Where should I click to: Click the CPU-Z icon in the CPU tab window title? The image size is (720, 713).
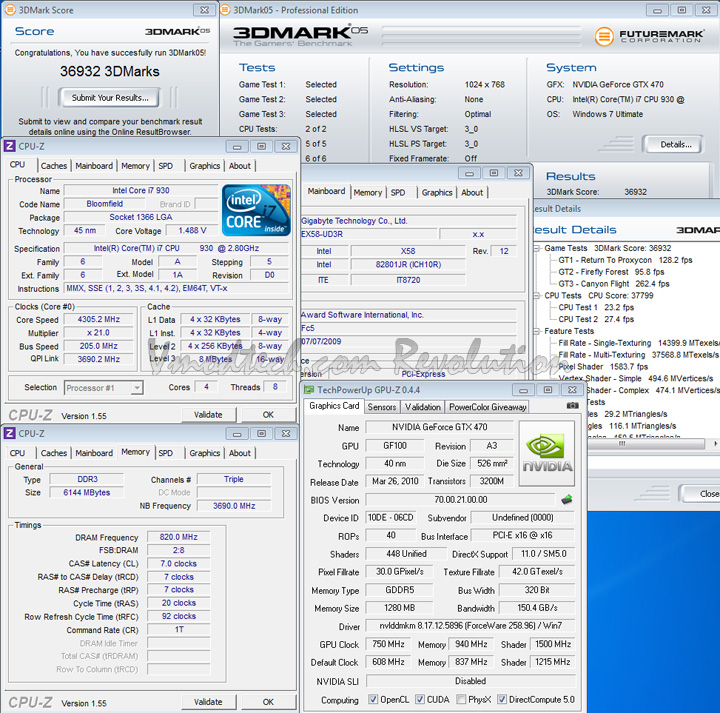pos(10,146)
